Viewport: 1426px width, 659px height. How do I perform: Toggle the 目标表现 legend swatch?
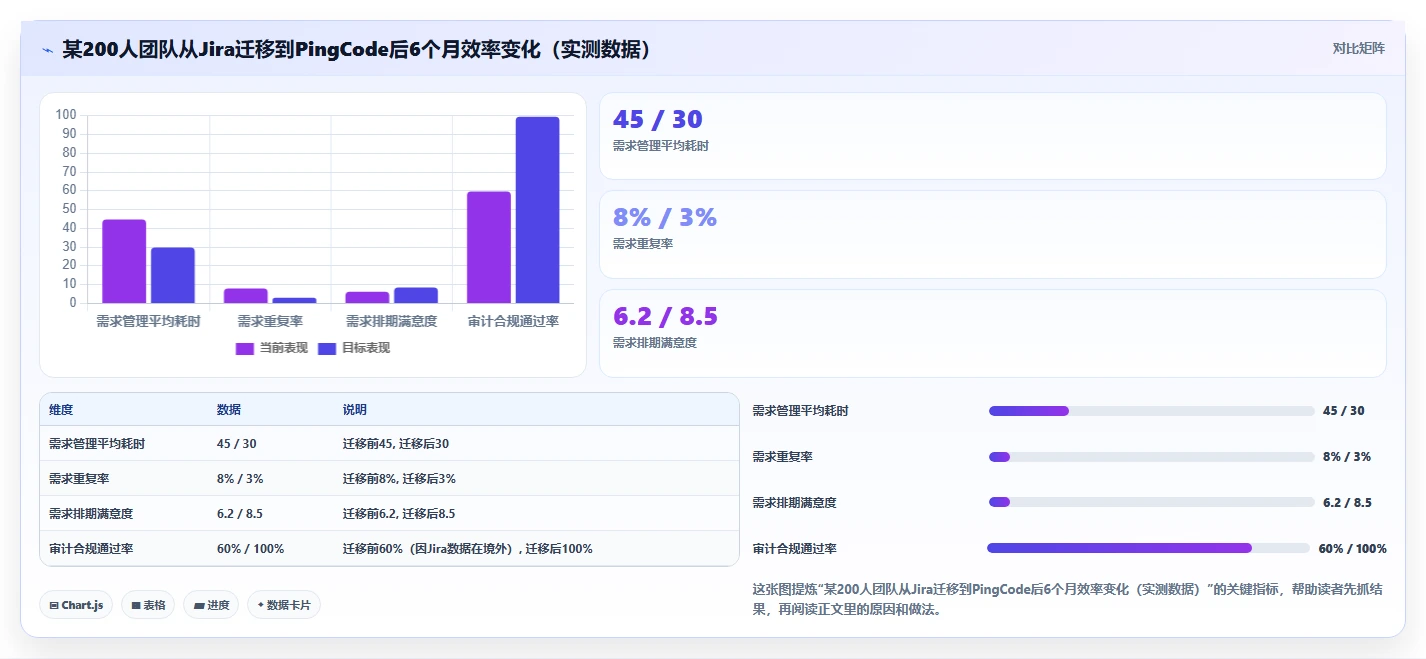click(327, 348)
